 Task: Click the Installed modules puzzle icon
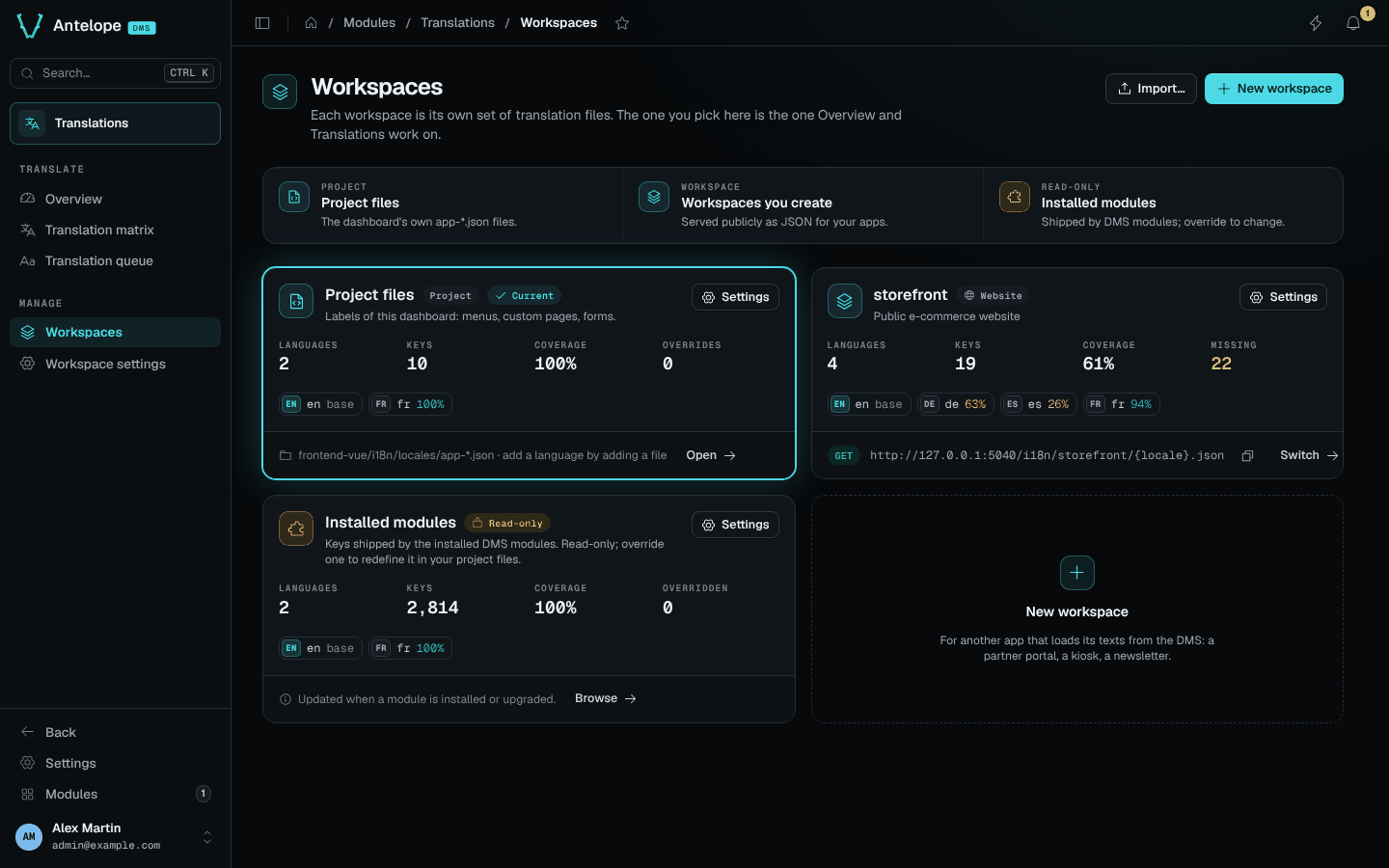[x=296, y=529]
